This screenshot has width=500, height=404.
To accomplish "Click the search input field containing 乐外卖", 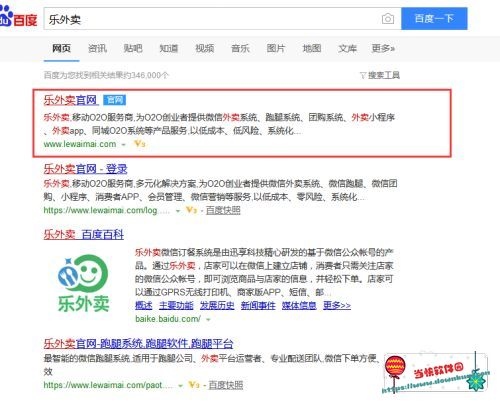I will [212, 19].
